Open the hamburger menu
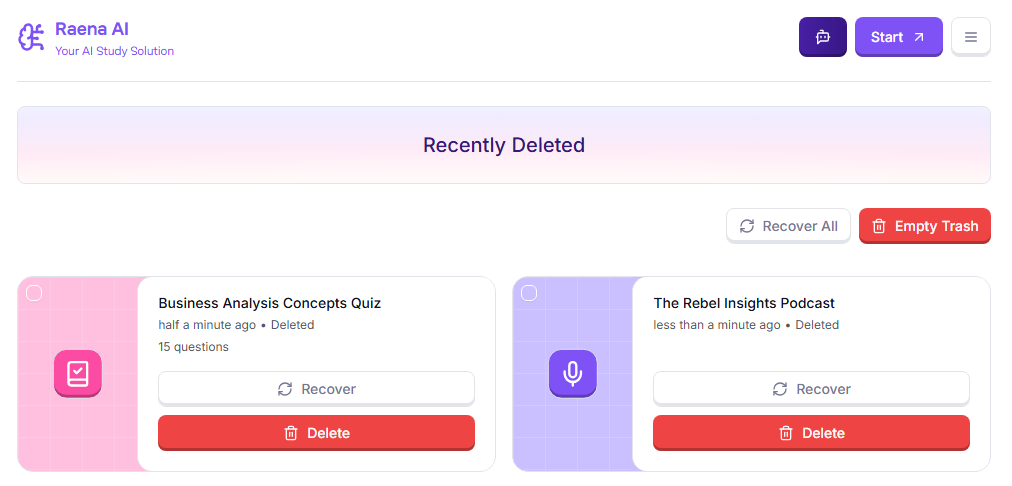The height and width of the screenshot is (486, 1012). [970, 37]
